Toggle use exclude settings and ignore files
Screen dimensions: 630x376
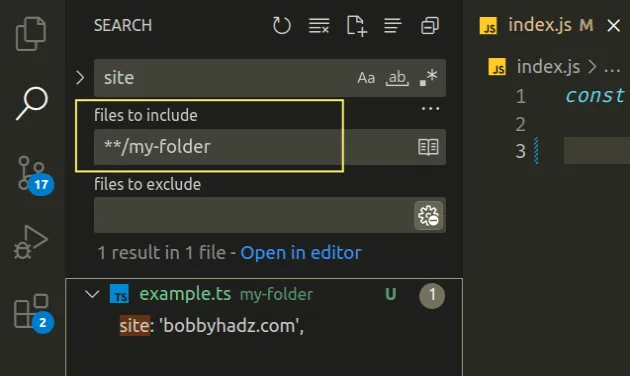click(x=428, y=216)
